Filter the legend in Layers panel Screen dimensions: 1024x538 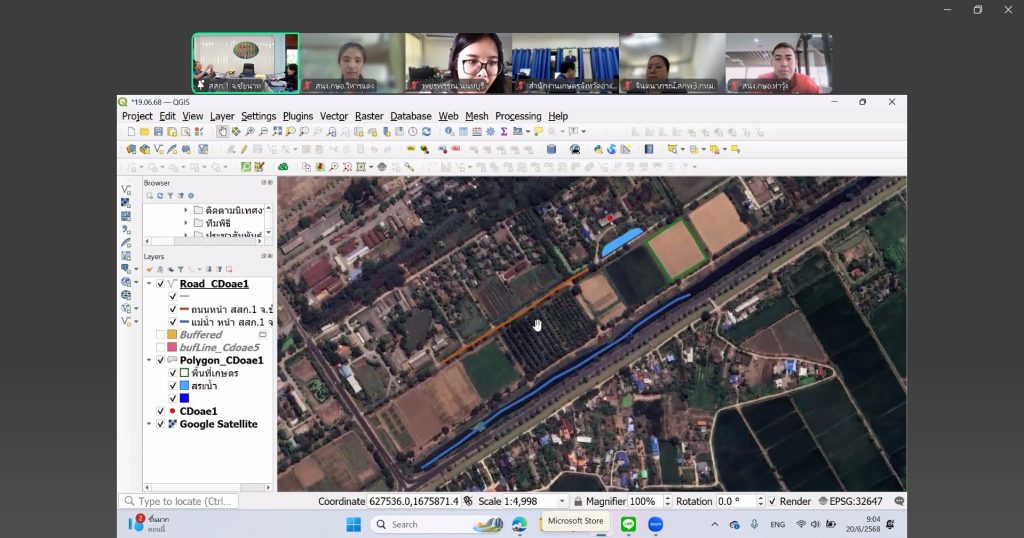(x=180, y=269)
